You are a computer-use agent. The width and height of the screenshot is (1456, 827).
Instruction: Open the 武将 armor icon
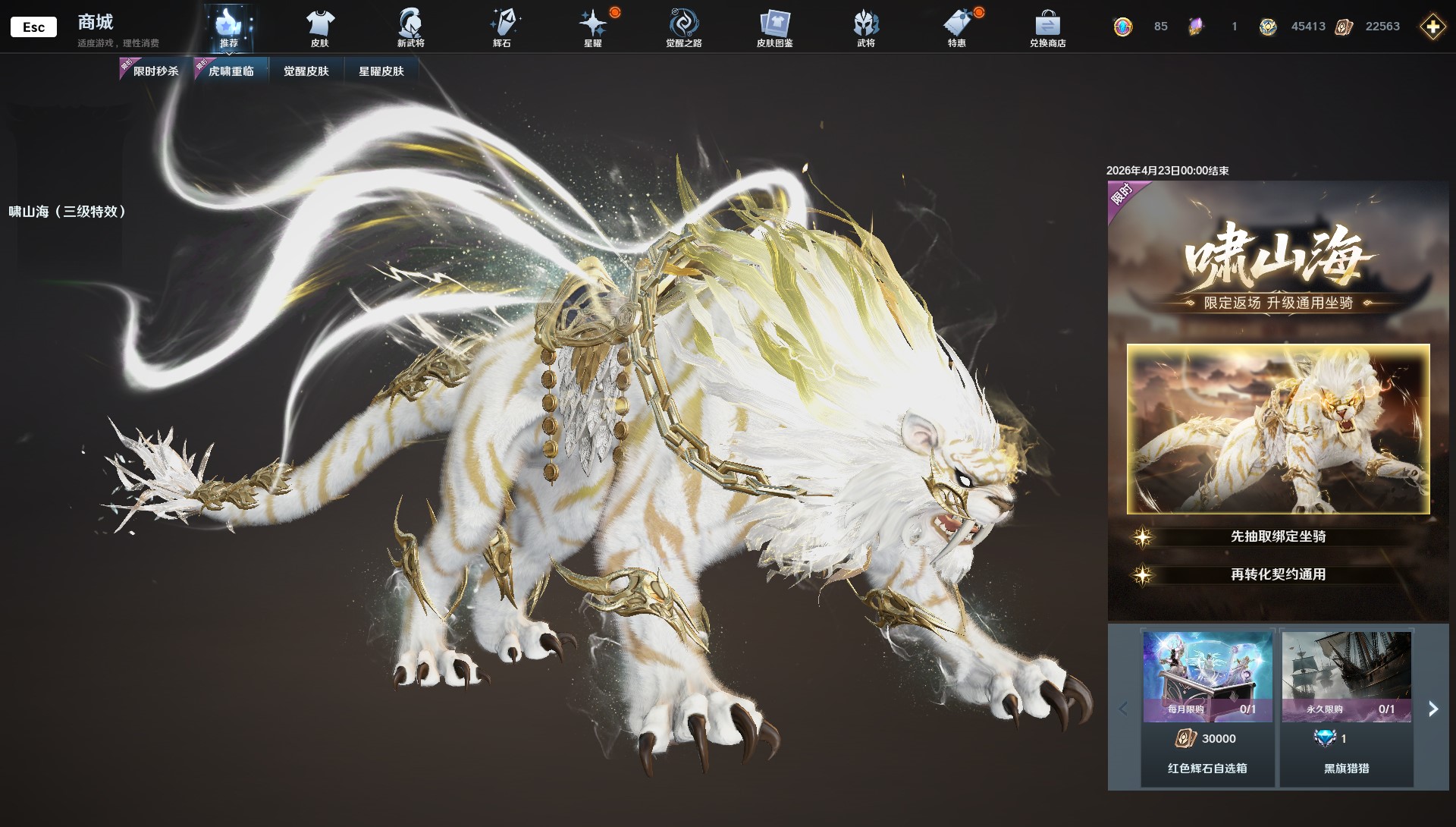(x=865, y=28)
